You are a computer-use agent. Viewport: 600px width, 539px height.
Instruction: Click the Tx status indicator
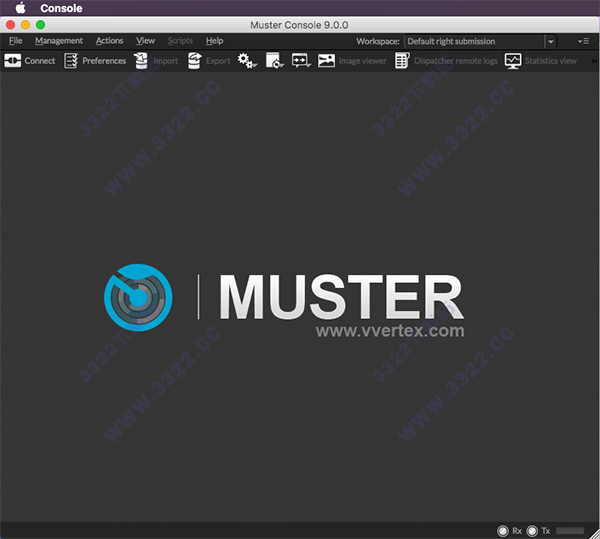[532, 531]
